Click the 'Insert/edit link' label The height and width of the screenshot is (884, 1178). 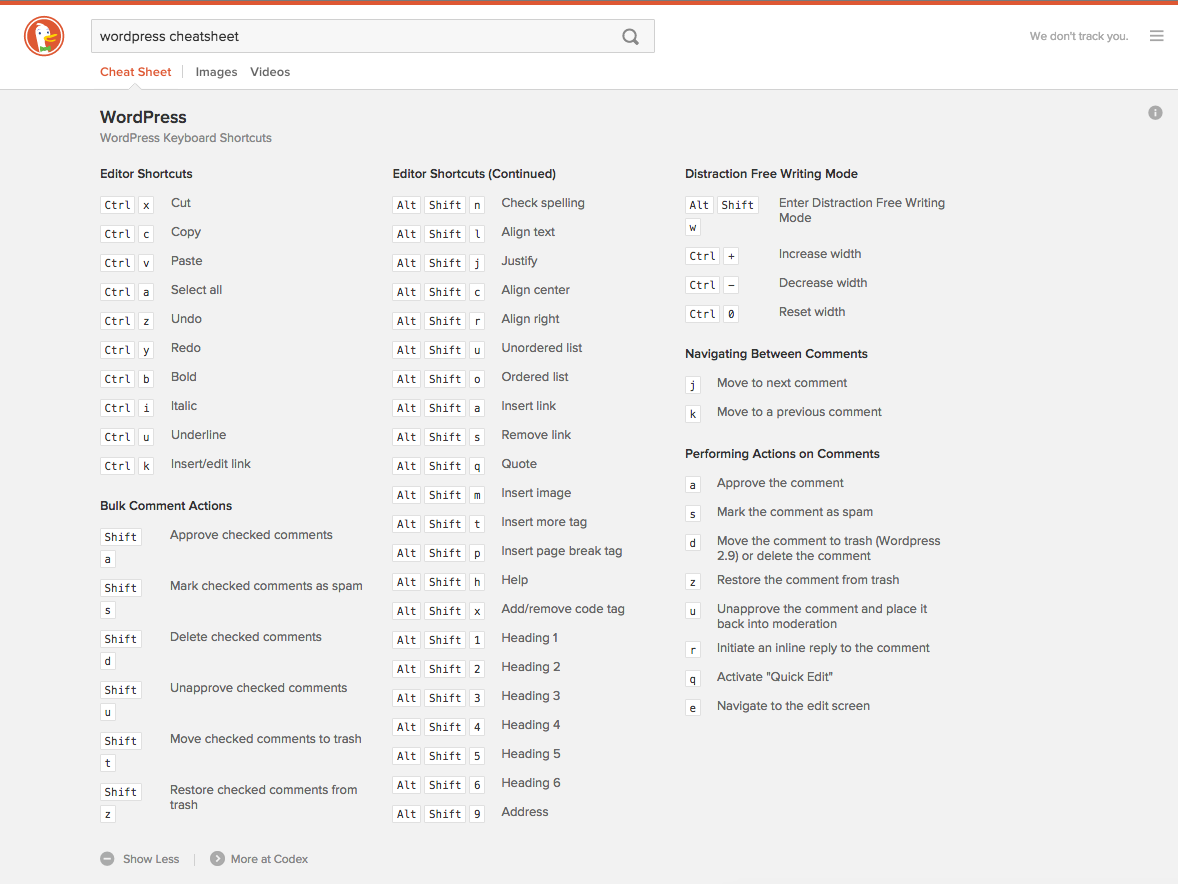click(x=210, y=464)
